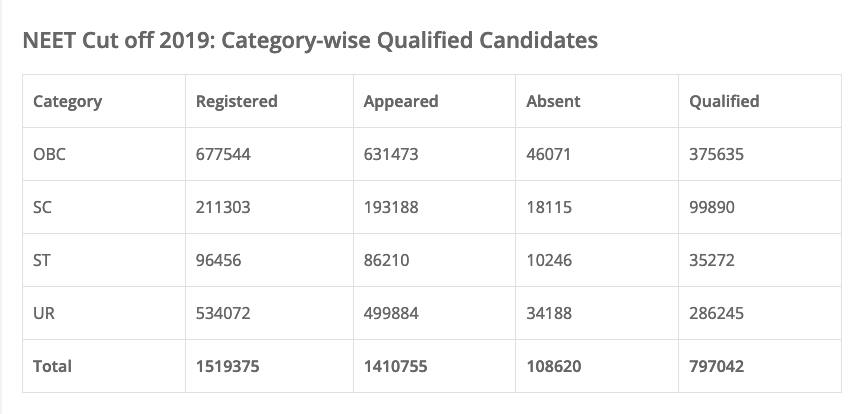
Task: Click UR absent value 34188
Action: coord(549,313)
